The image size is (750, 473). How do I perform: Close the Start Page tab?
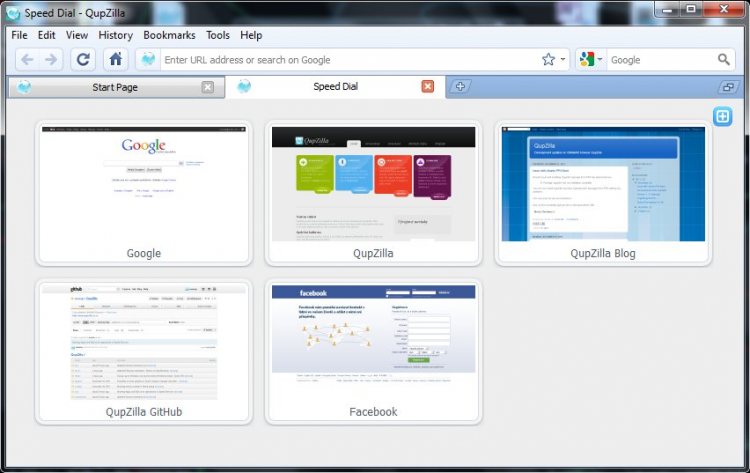coord(208,87)
